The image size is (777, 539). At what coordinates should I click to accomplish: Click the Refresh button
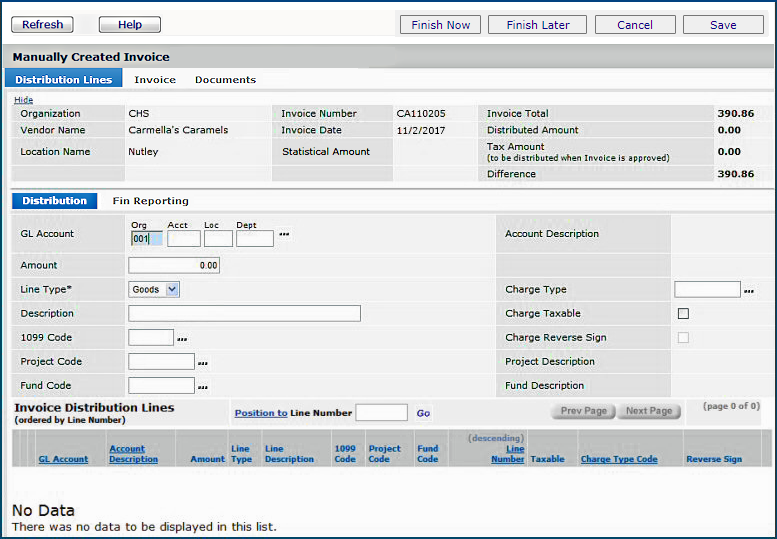[42, 25]
